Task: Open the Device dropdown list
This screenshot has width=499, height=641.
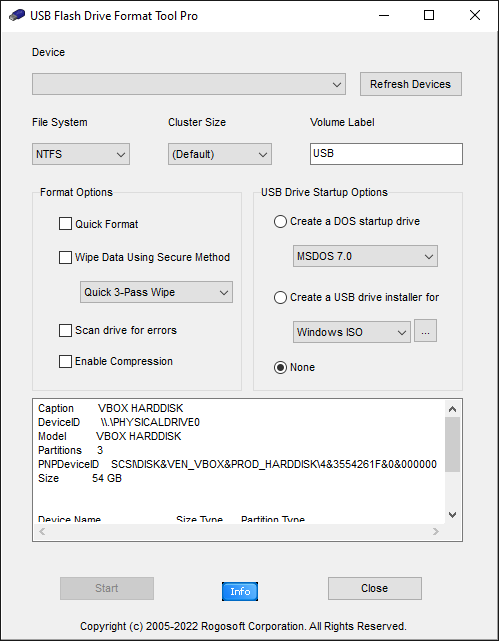Action: (x=189, y=84)
